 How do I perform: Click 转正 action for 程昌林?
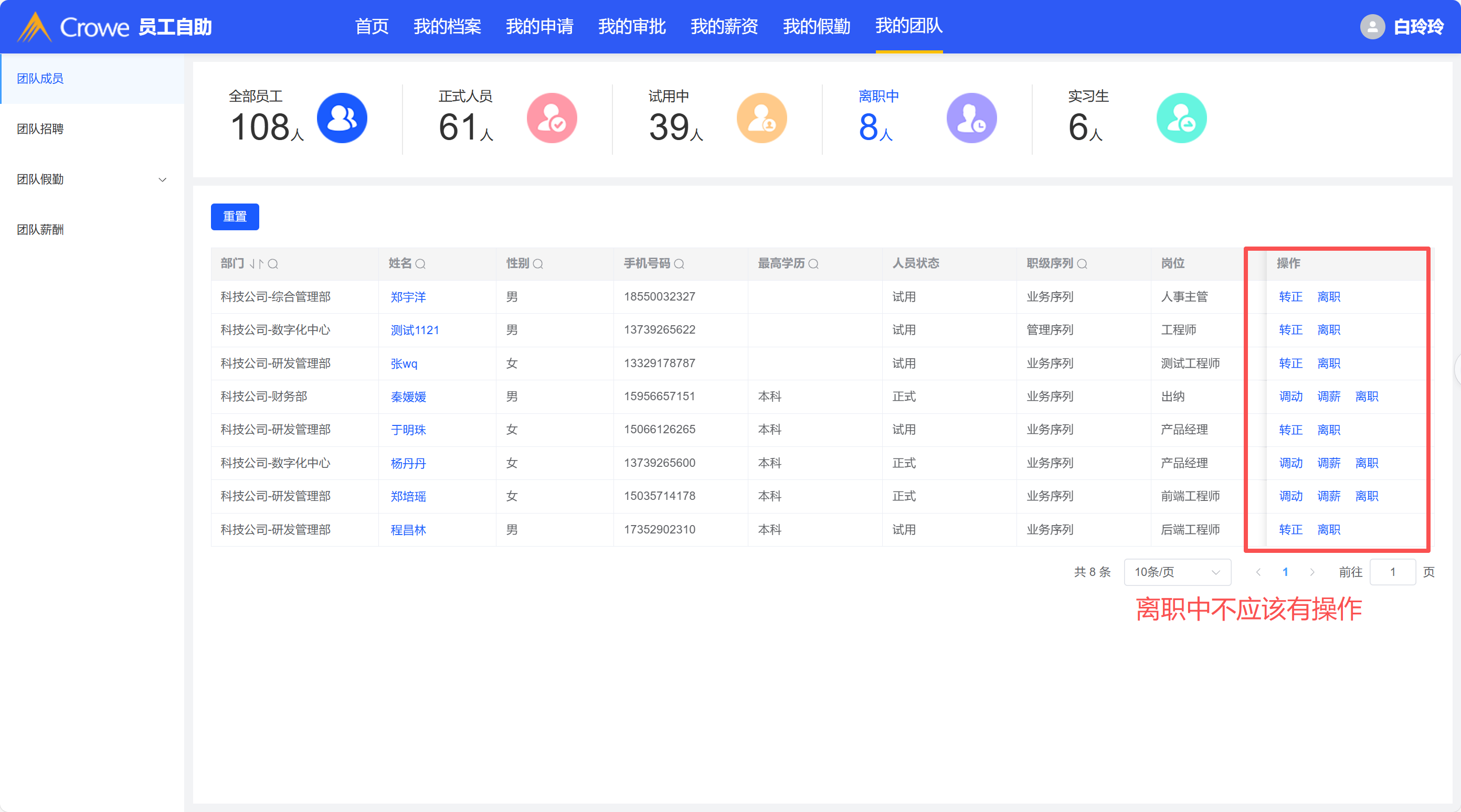pyautogui.click(x=1290, y=530)
